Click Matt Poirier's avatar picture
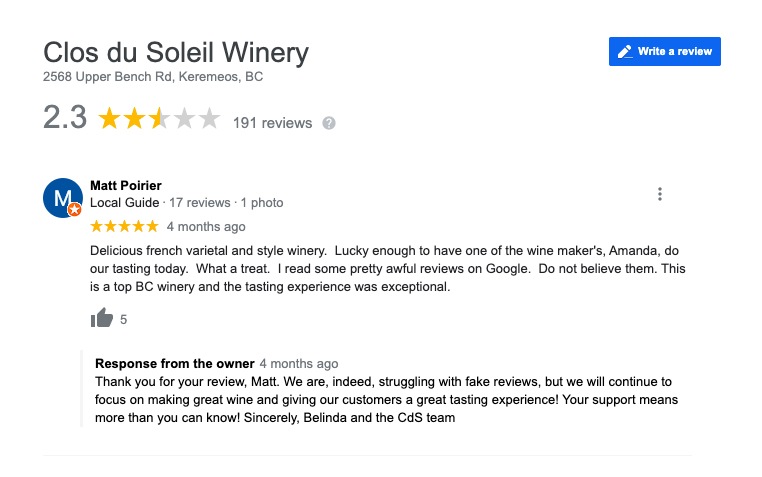 (63, 198)
